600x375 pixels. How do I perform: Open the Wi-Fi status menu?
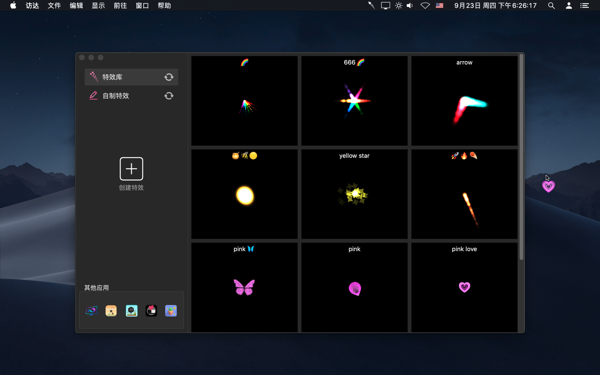pos(425,5)
